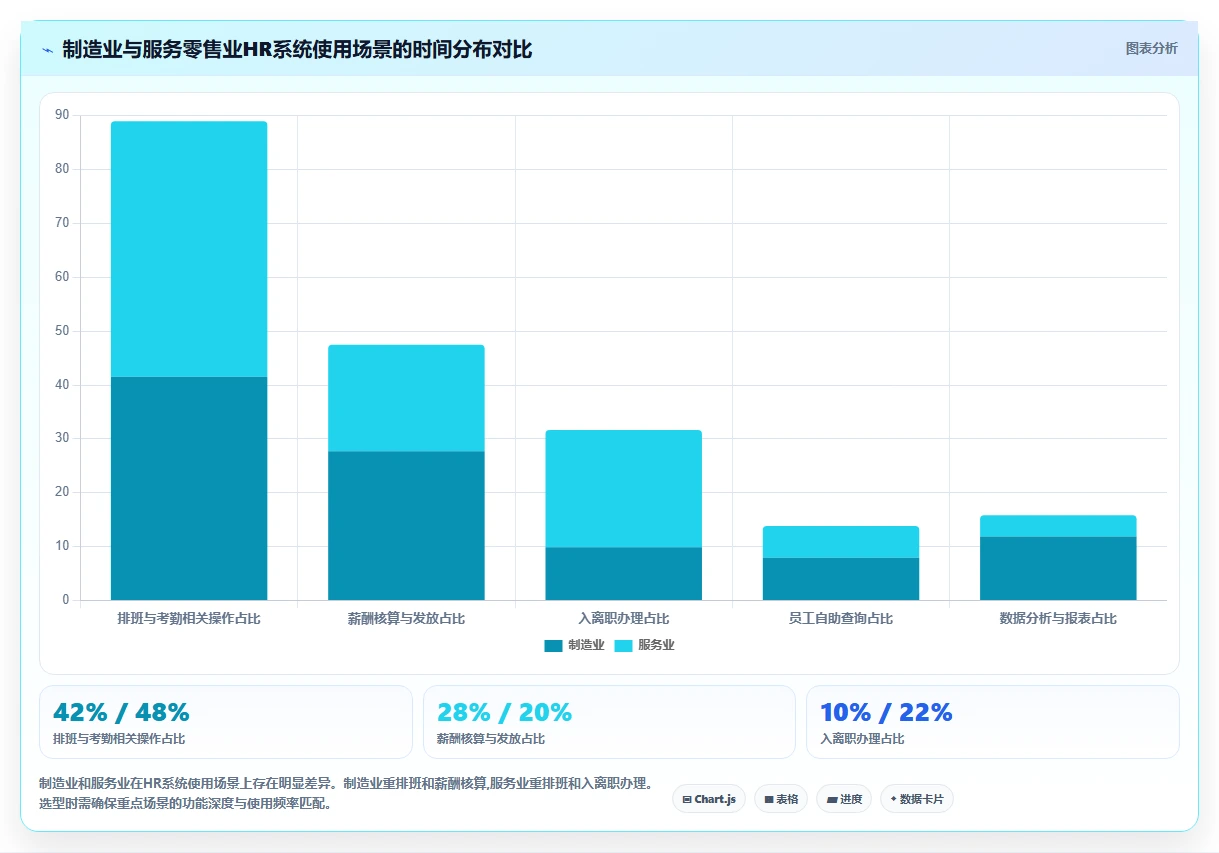1219x853 pixels.
Task: Click the 制造业 bar segment for 数据分析与报表占比
Action: pyautogui.click(x=1058, y=568)
